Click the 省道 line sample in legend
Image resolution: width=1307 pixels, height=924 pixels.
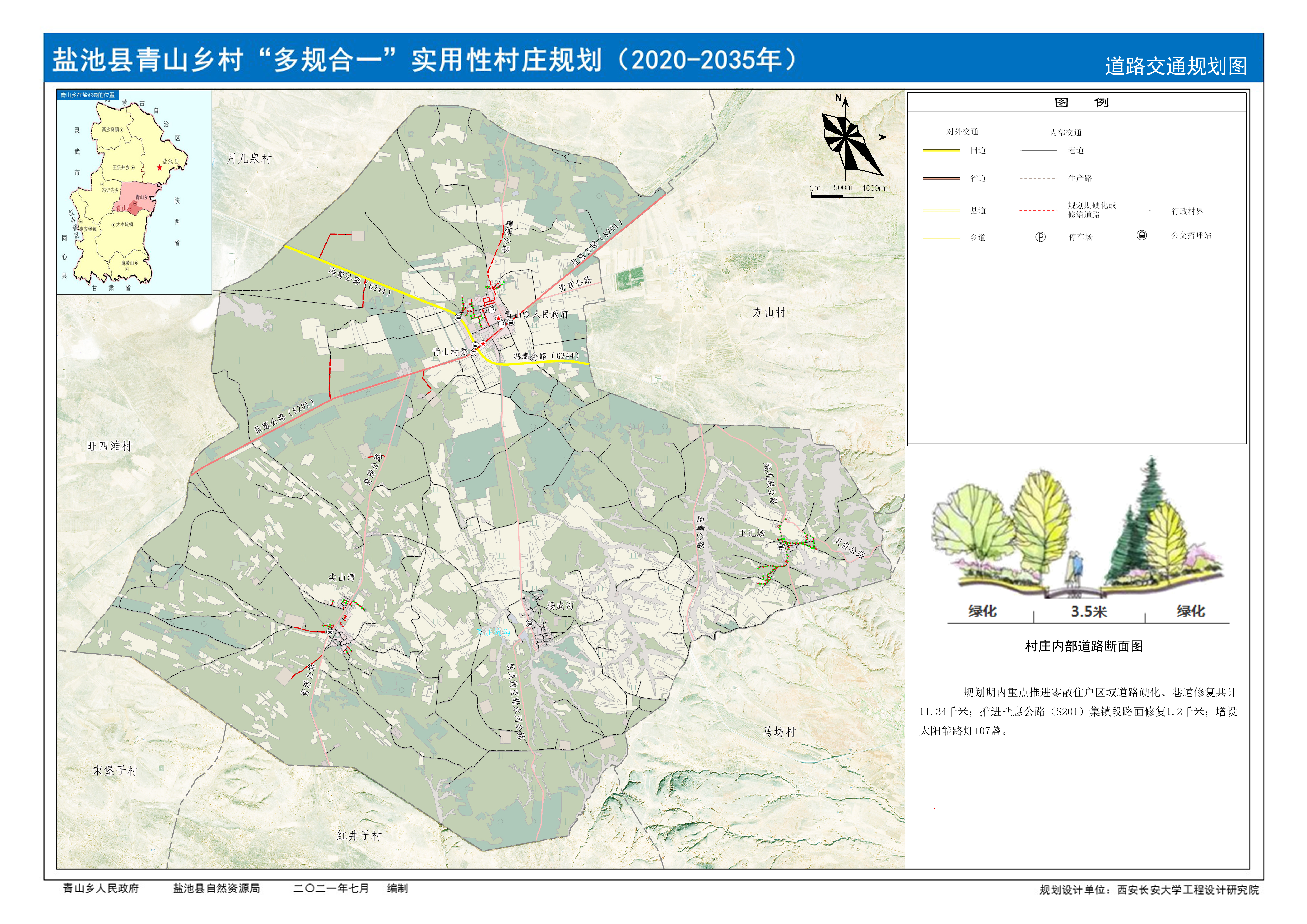[x=940, y=178]
